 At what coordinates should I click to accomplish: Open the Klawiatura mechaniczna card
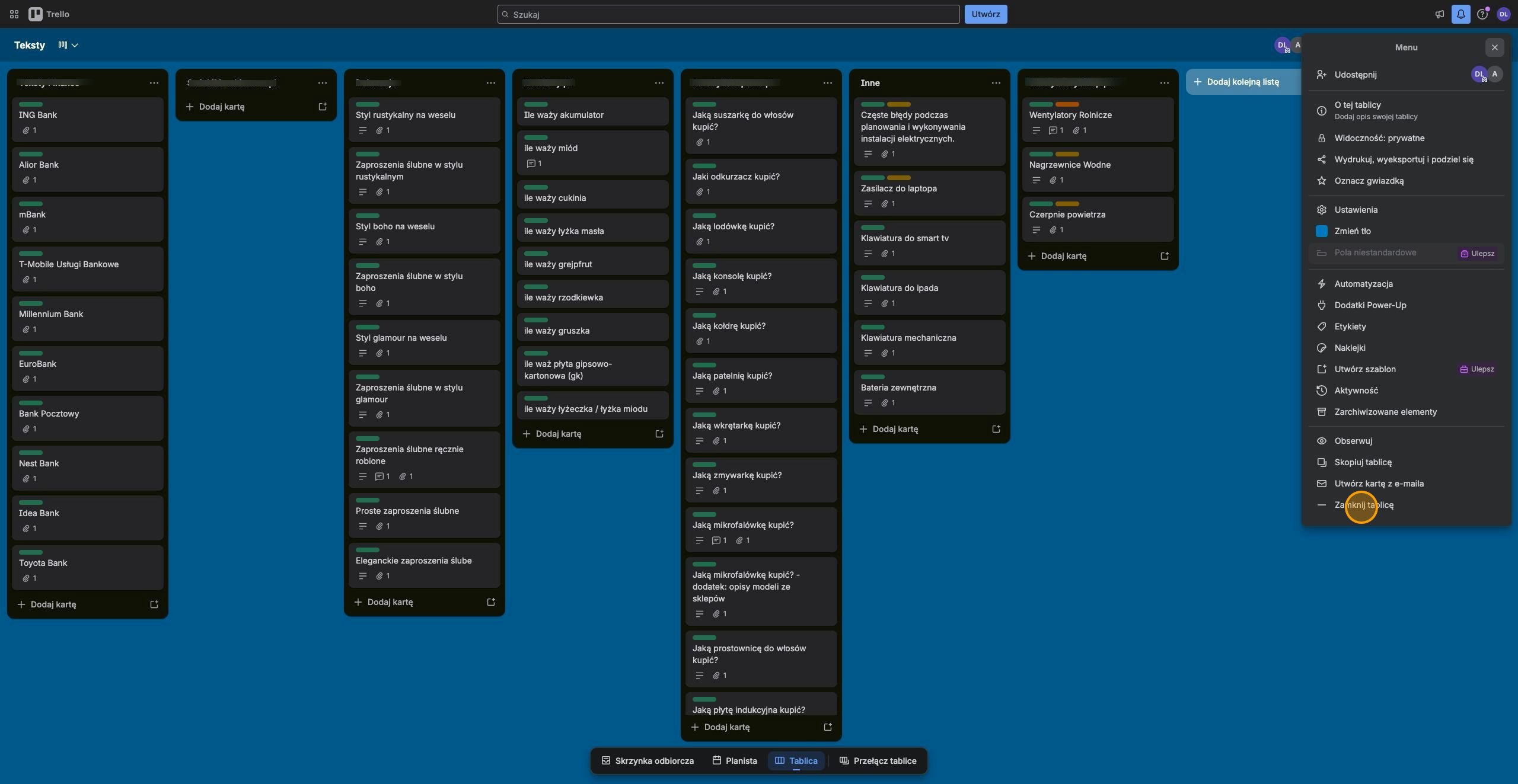929,343
